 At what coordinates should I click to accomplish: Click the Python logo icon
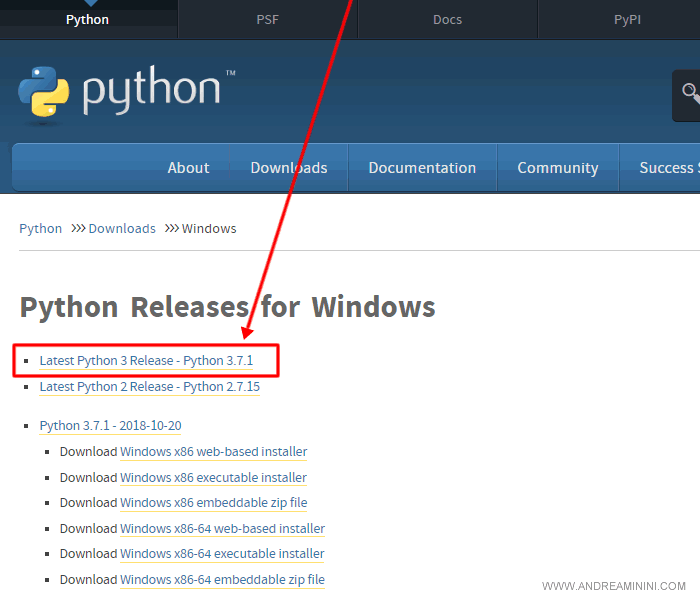[x=45, y=92]
